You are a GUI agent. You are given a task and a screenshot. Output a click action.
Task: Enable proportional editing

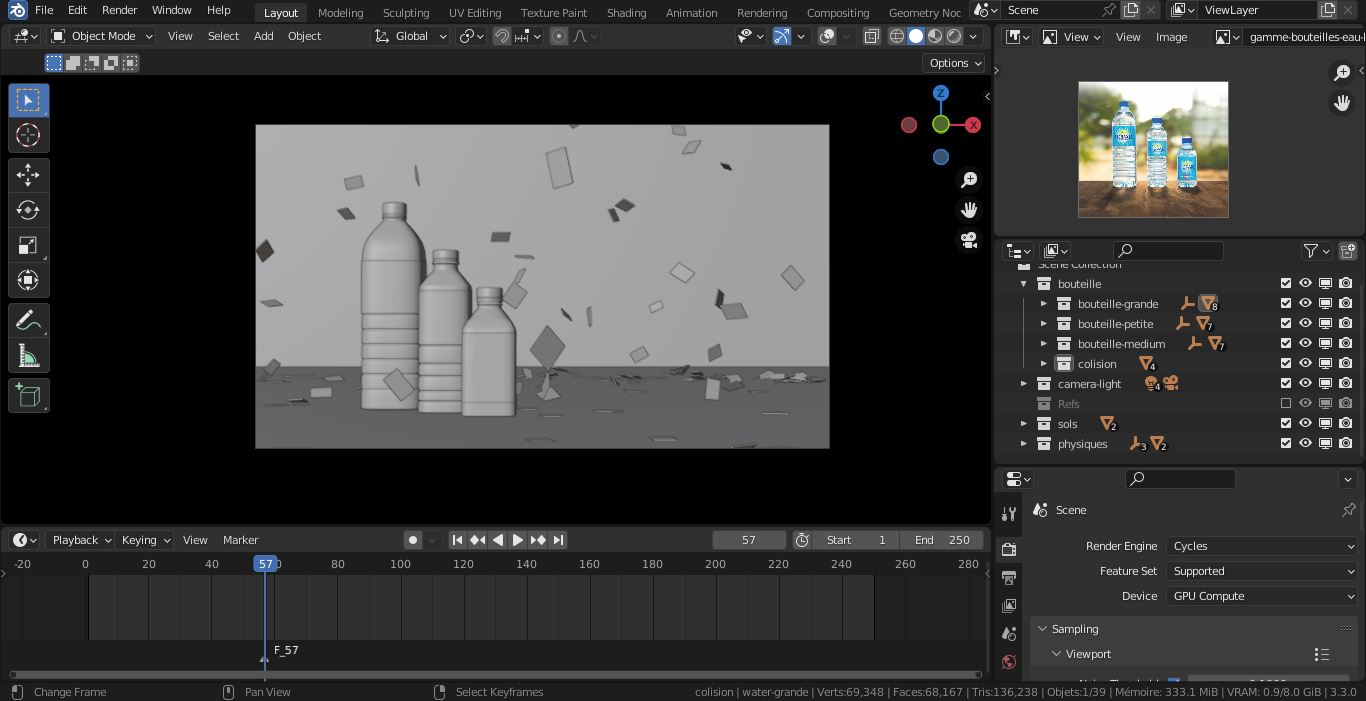(x=558, y=36)
